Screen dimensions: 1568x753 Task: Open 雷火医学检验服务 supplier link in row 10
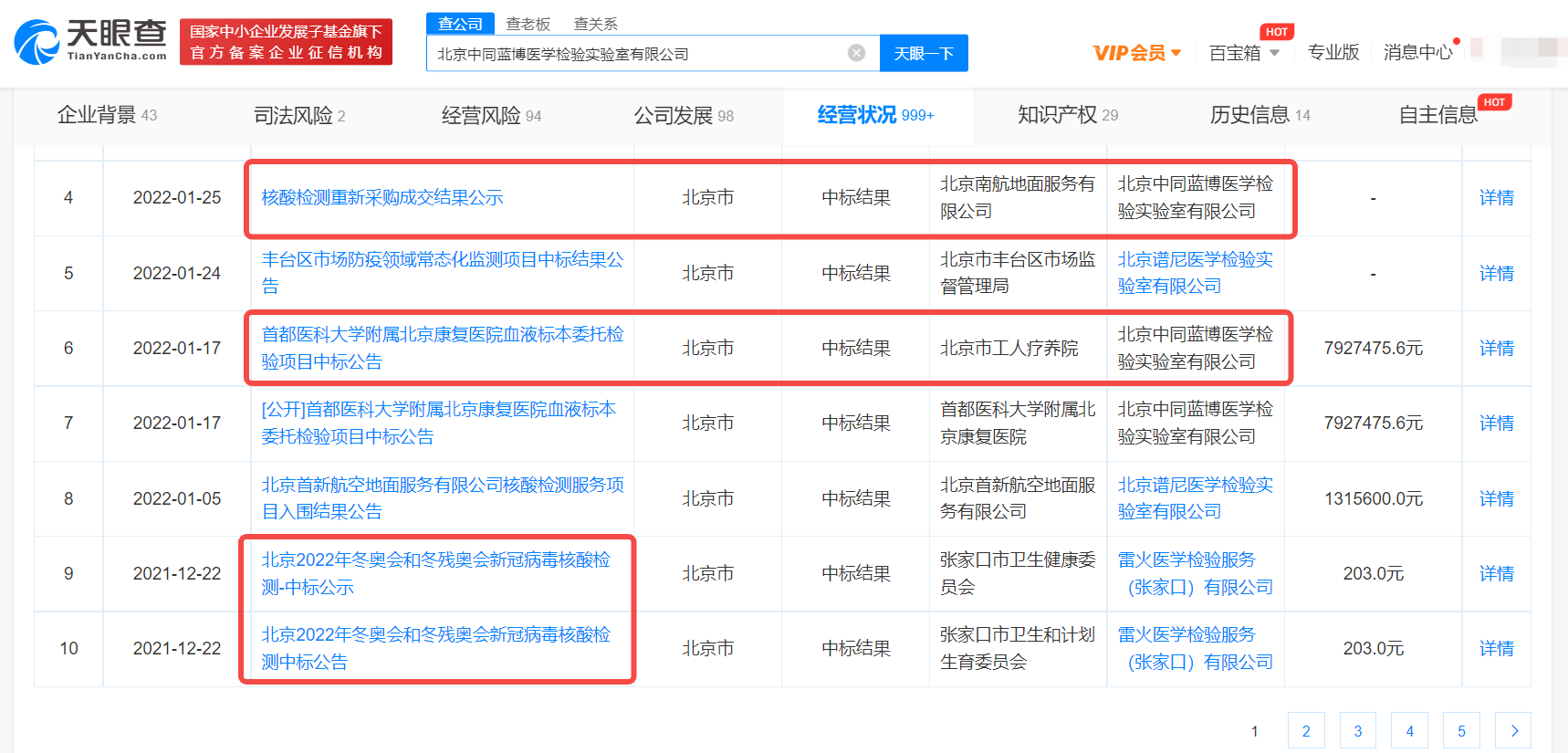pos(1195,648)
